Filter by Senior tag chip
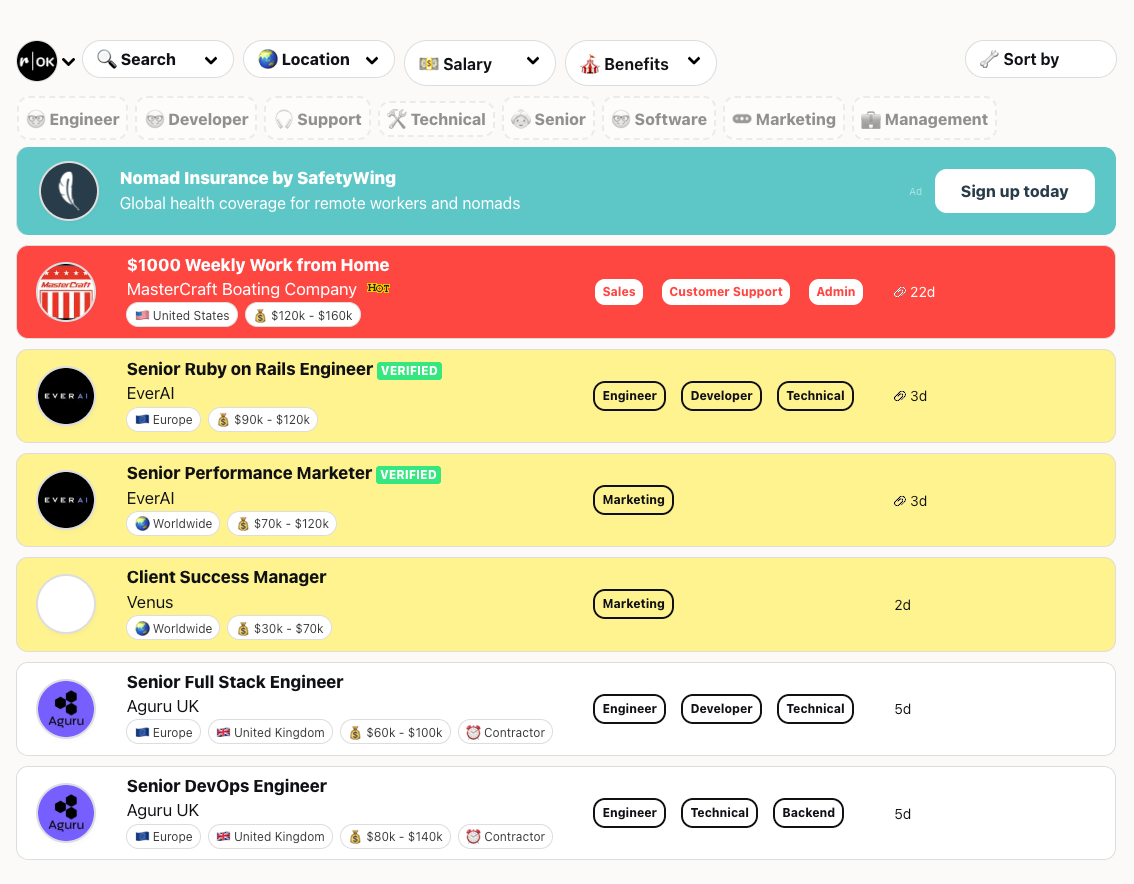 coord(549,119)
